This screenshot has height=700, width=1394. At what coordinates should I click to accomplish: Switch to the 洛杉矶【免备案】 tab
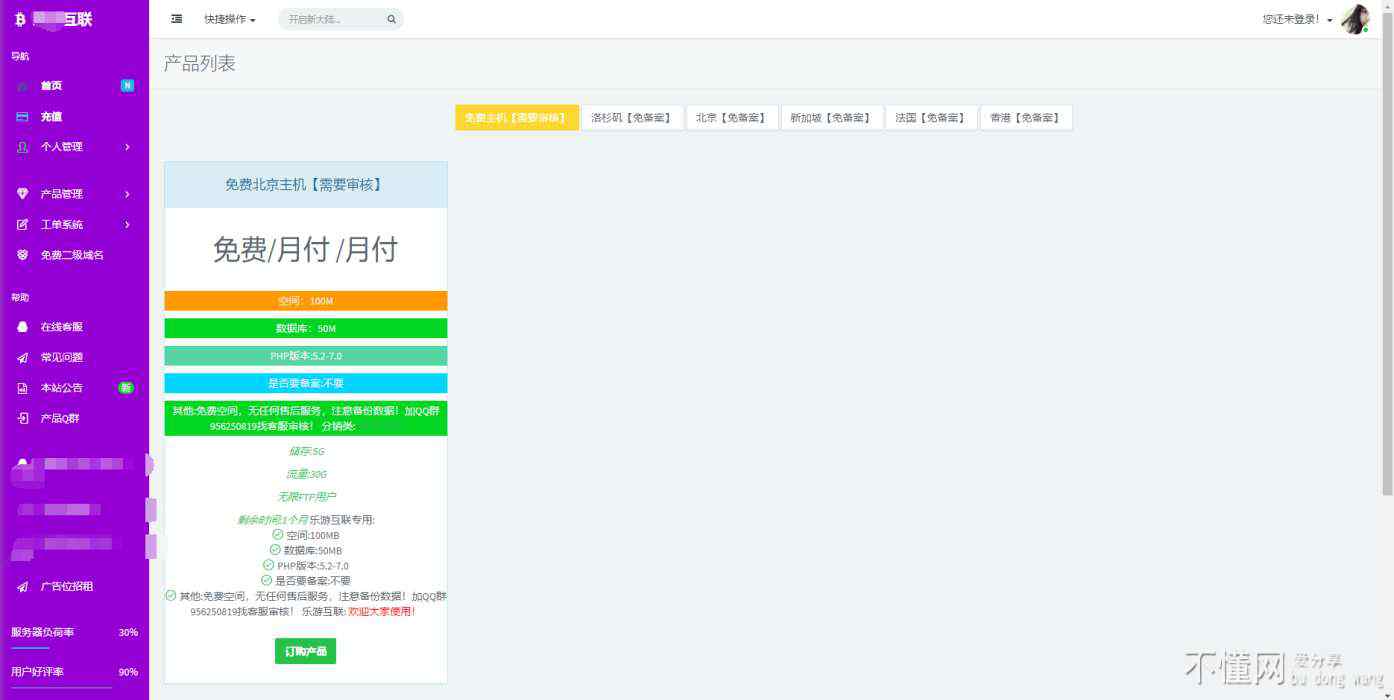[631, 118]
